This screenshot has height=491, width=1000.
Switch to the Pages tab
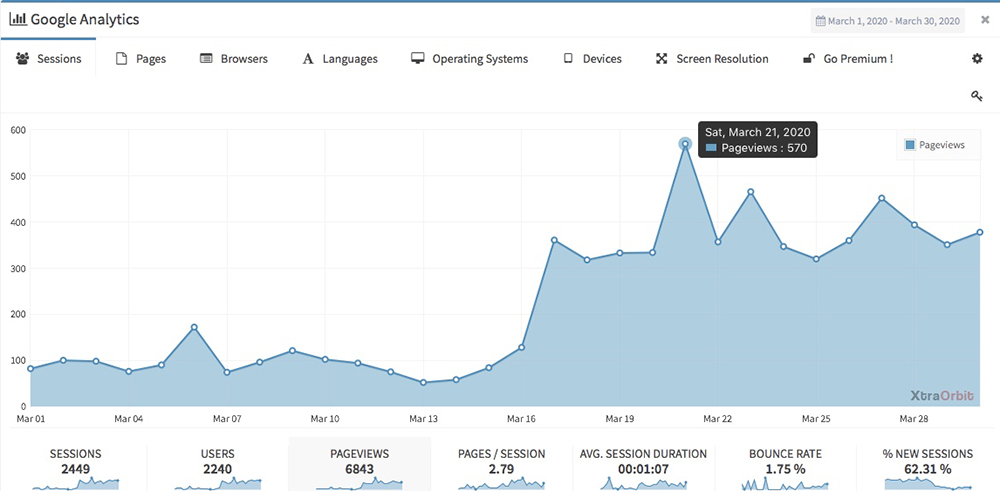pyautogui.click(x=140, y=59)
